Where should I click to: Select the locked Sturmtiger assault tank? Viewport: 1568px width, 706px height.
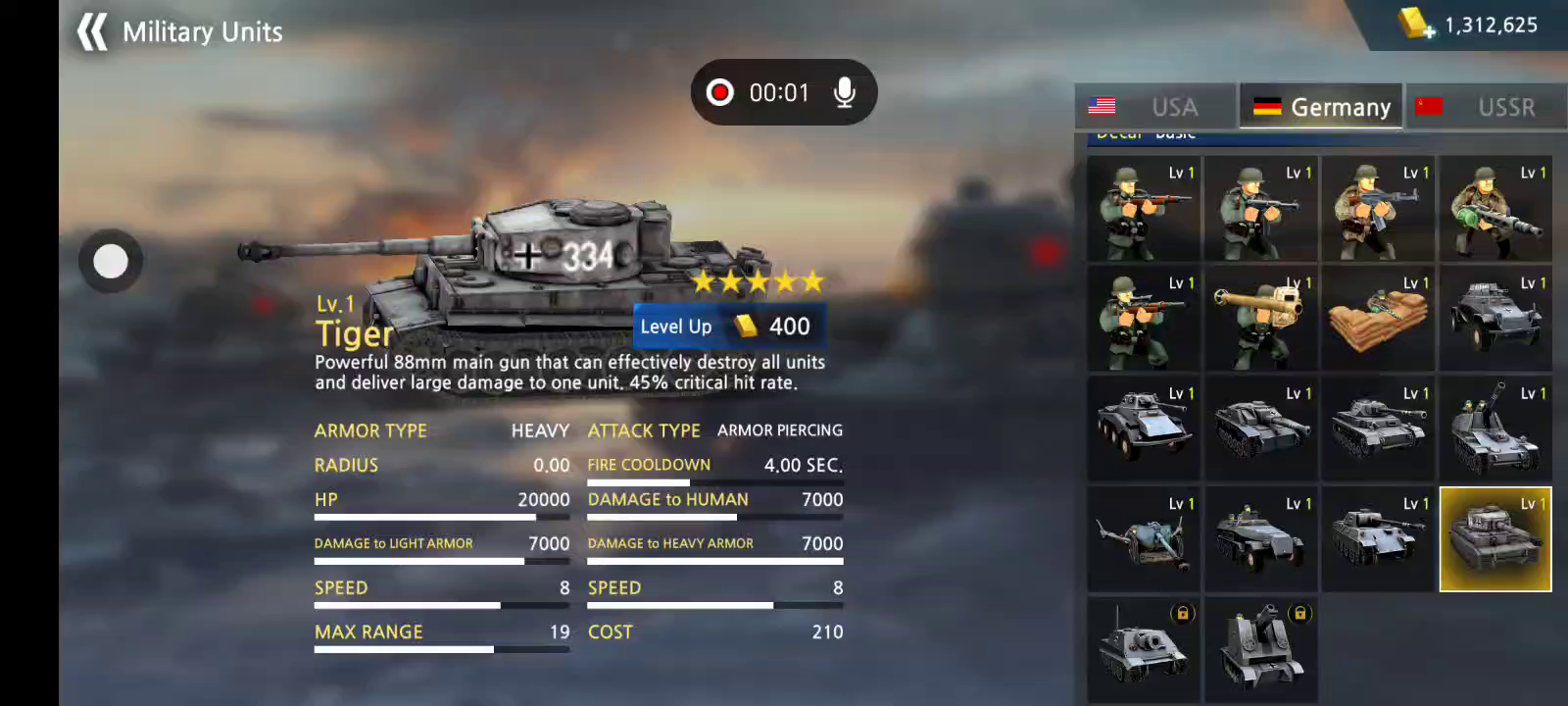coord(1143,649)
